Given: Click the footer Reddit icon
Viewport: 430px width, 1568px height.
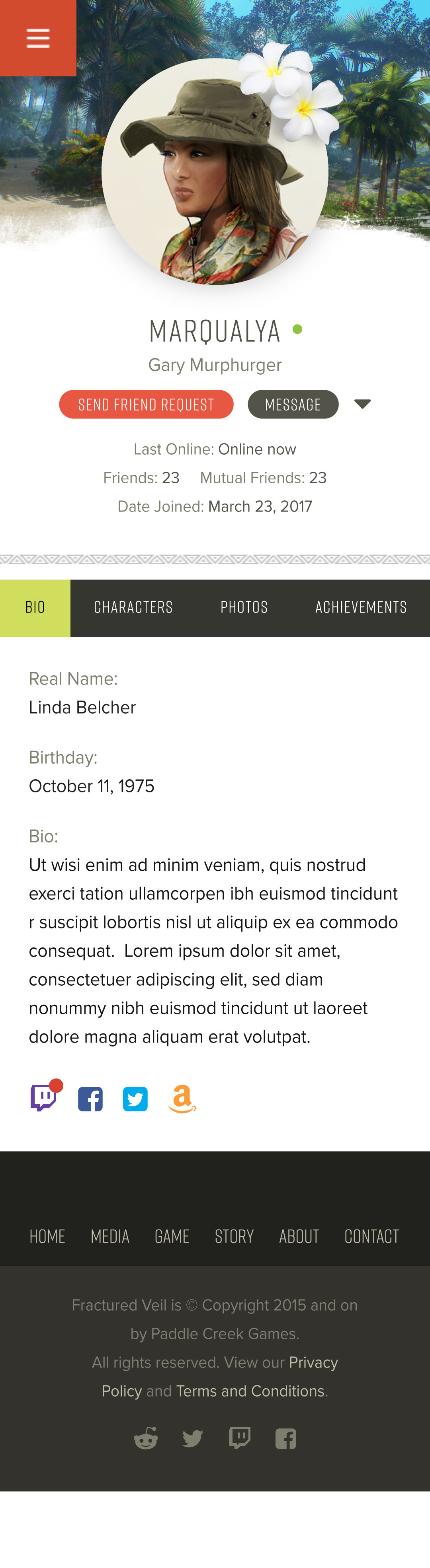Looking at the screenshot, I should 146,1438.
